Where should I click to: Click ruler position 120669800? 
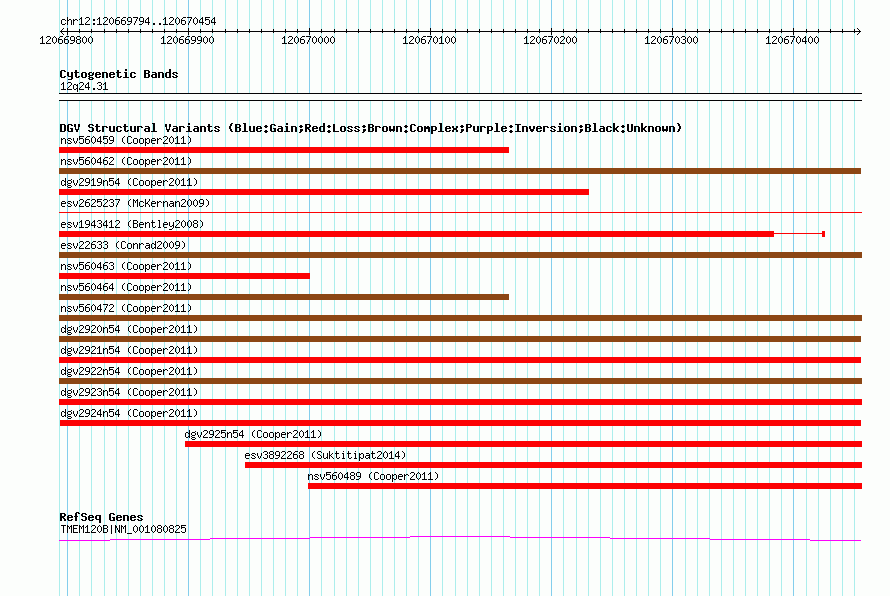[x=66, y=40]
